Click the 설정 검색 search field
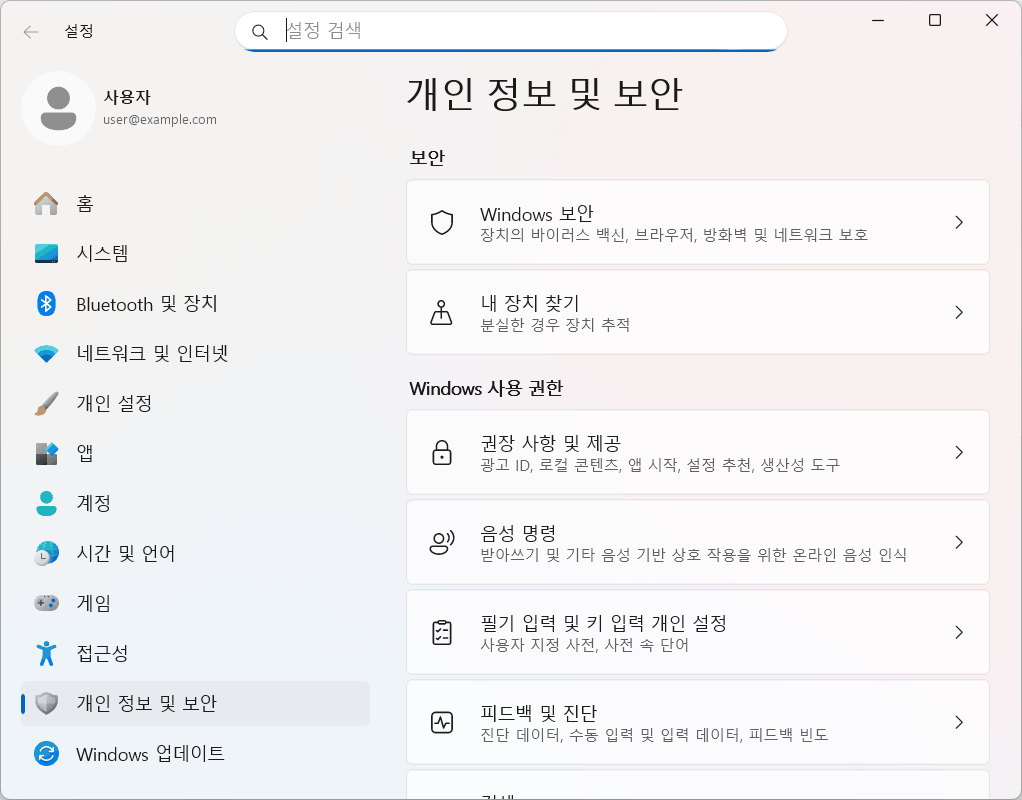 click(511, 31)
